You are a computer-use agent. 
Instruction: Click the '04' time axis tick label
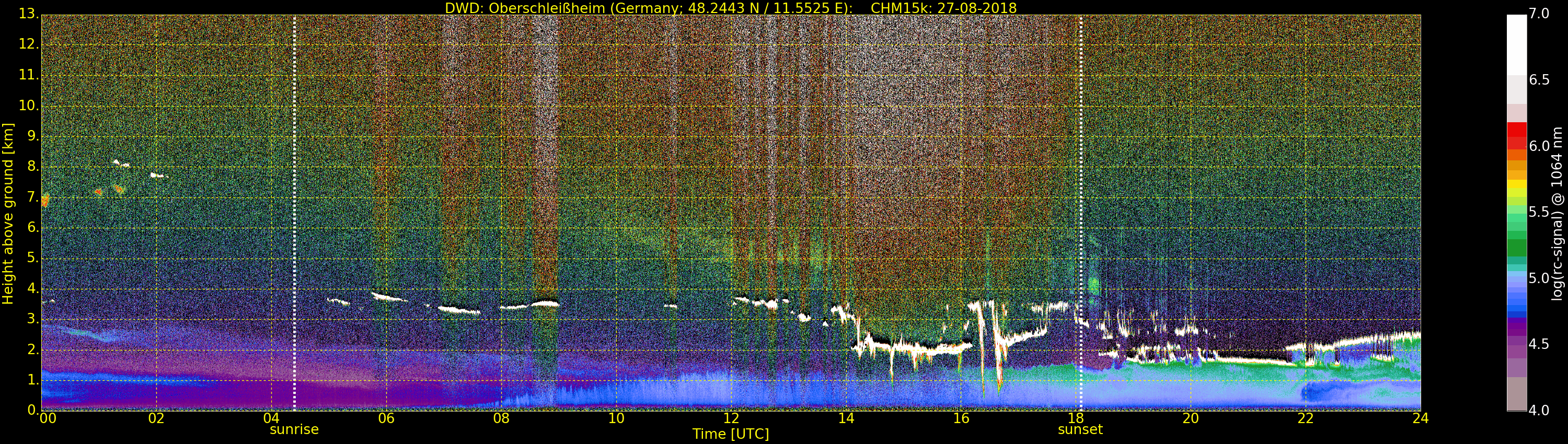coord(271,418)
